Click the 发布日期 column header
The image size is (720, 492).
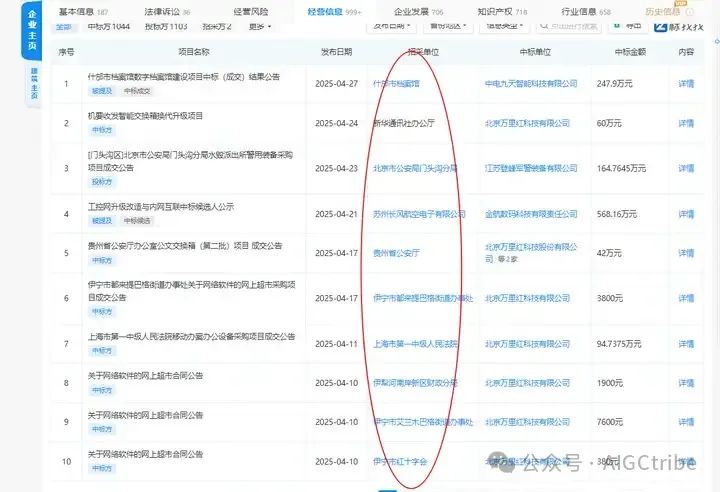[336, 52]
